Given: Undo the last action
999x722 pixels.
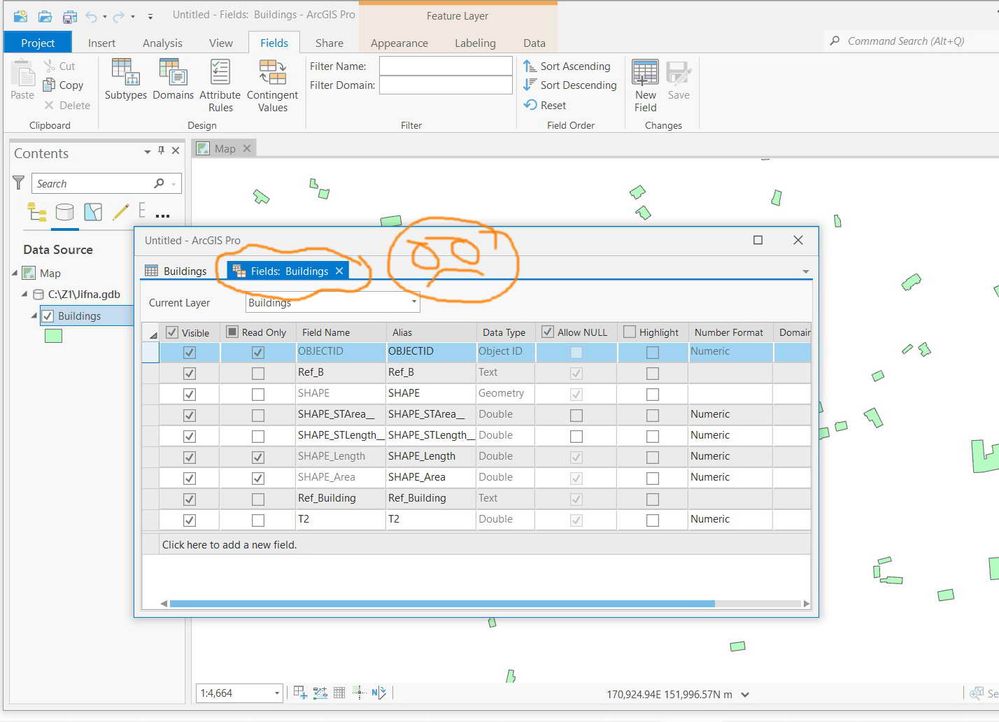Looking at the screenshot, I should click(x=92, y=15).
